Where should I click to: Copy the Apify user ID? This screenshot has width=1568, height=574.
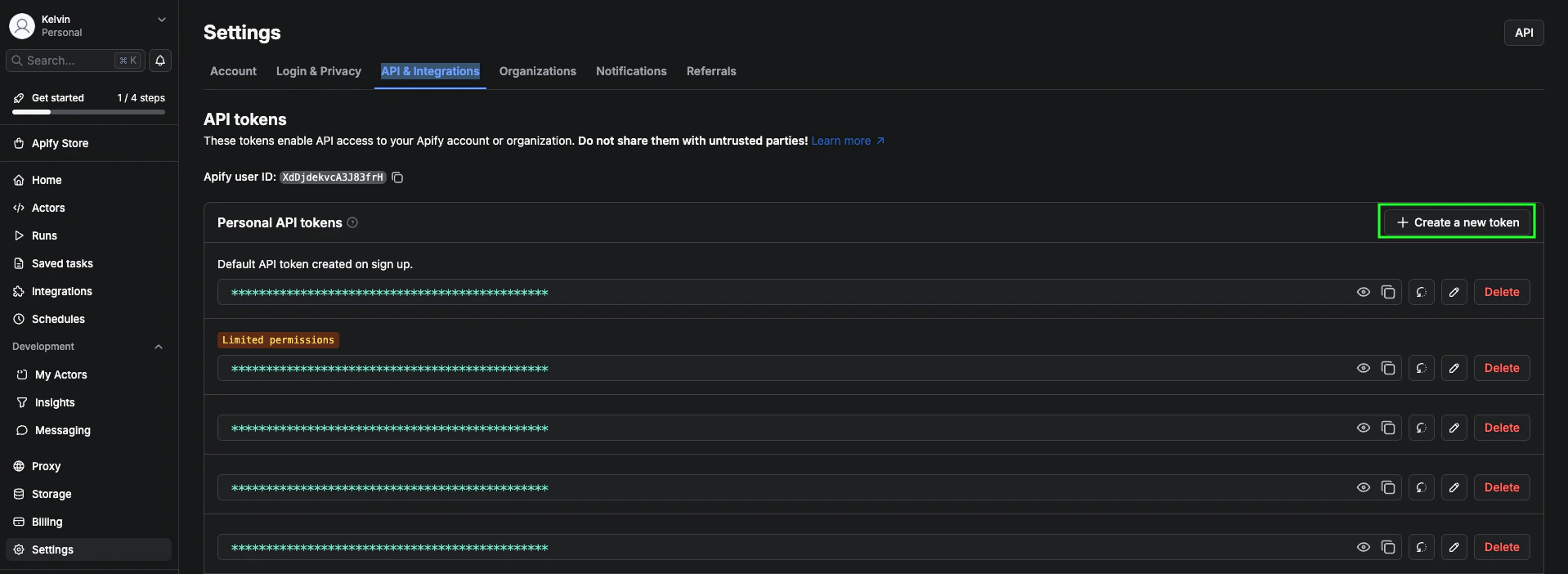(397, 177)
